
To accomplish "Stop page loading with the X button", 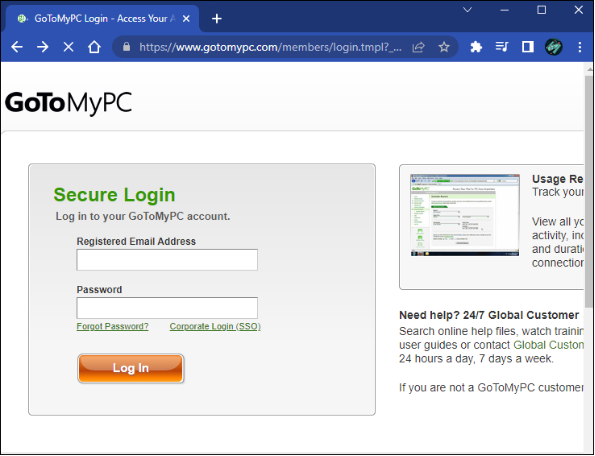I will click(68, 47).
